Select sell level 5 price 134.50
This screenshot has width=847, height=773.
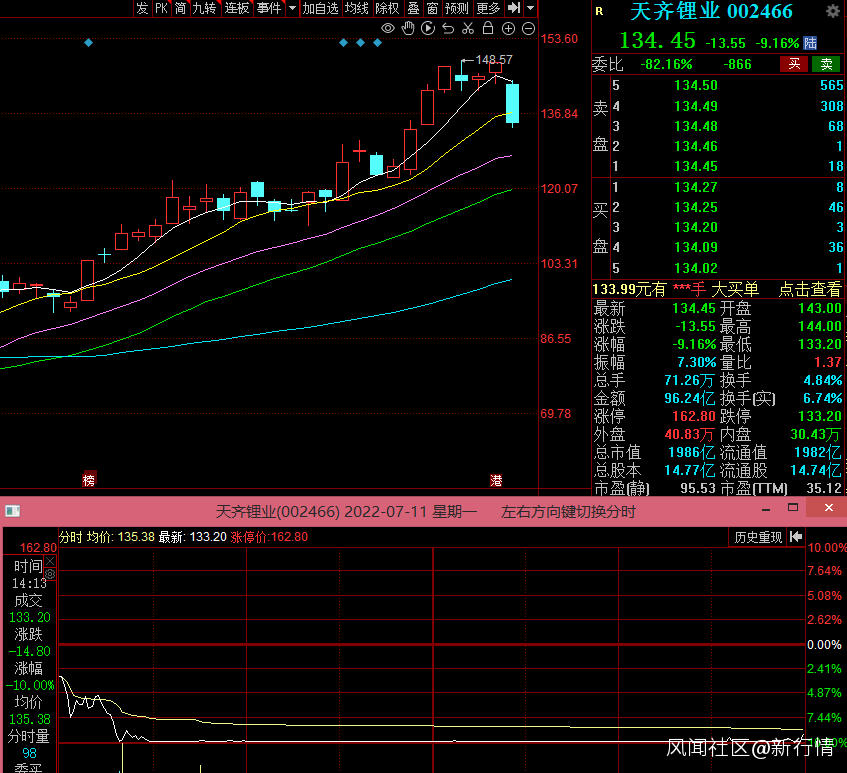(x=696, y=85)
